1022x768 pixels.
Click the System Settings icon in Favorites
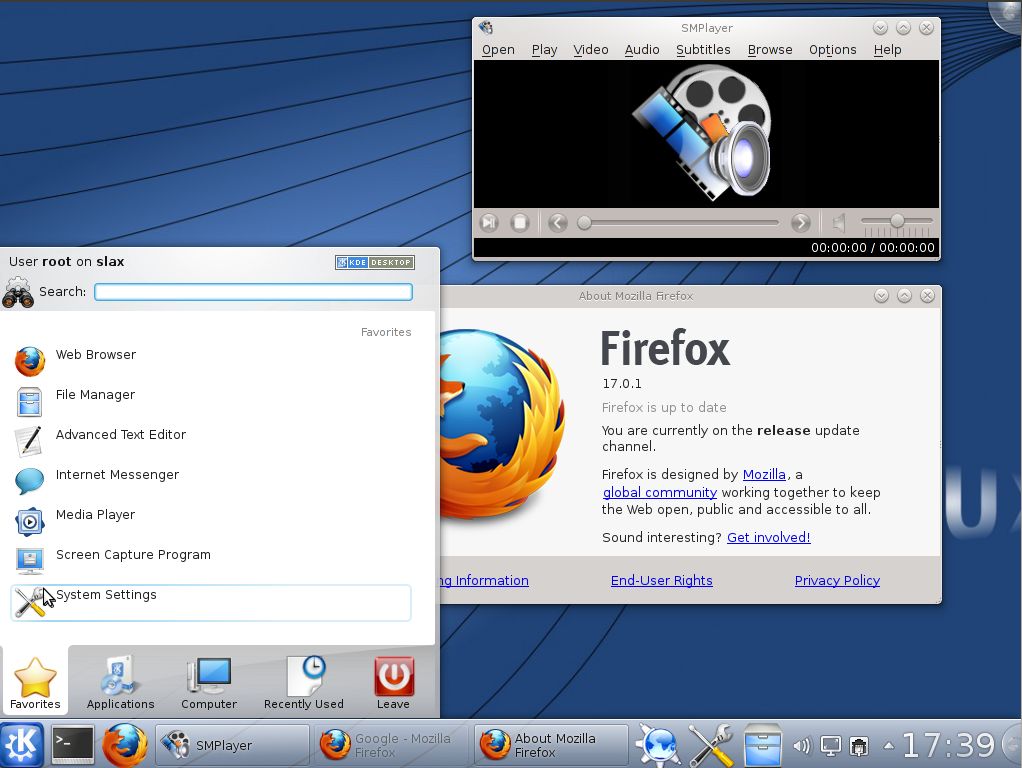pyautogui.click(x=29, y=602)
